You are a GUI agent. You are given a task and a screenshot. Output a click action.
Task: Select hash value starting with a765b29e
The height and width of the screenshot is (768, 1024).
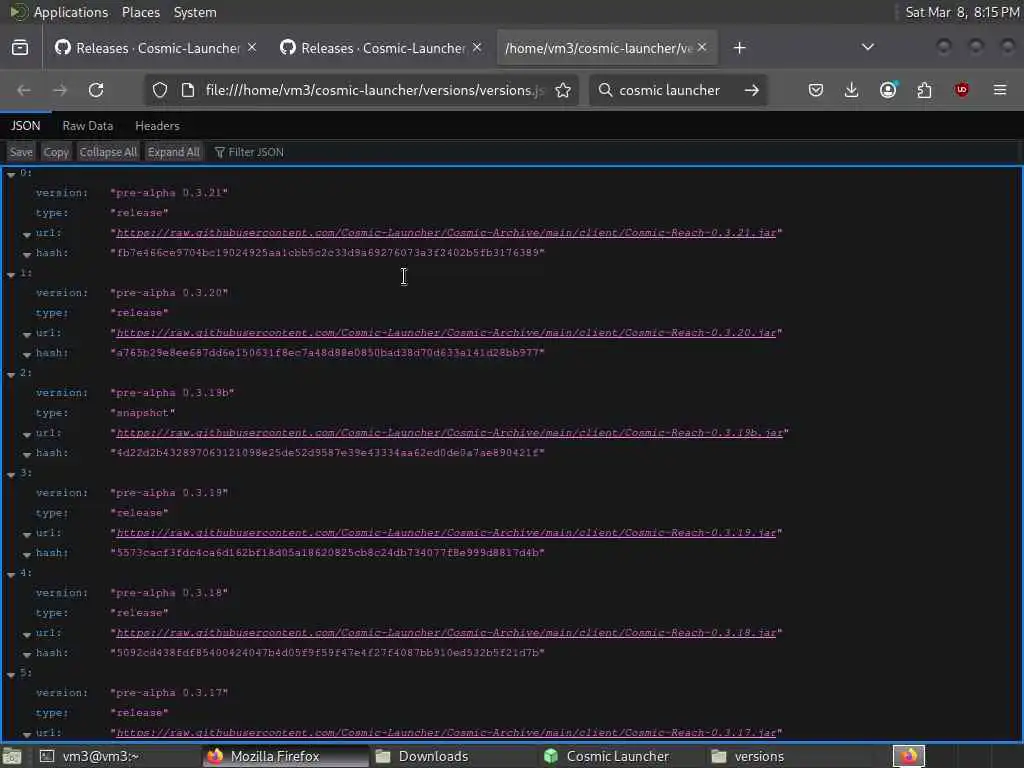coord(327,353)
